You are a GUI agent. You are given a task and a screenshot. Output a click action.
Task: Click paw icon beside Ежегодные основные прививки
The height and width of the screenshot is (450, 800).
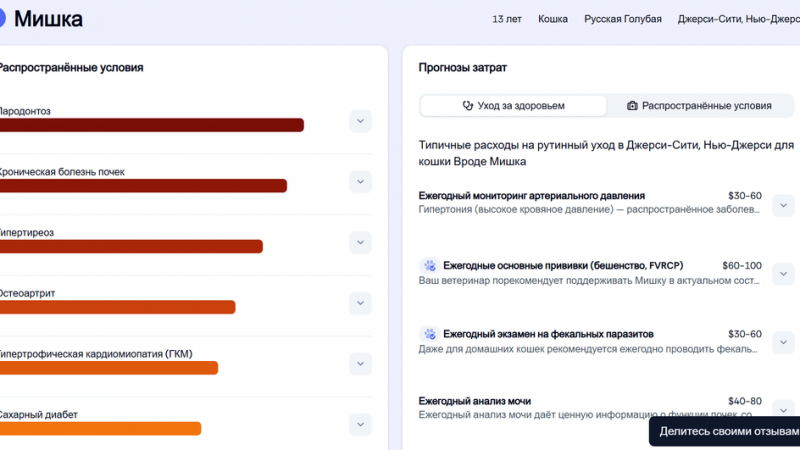tap(430, 266)
